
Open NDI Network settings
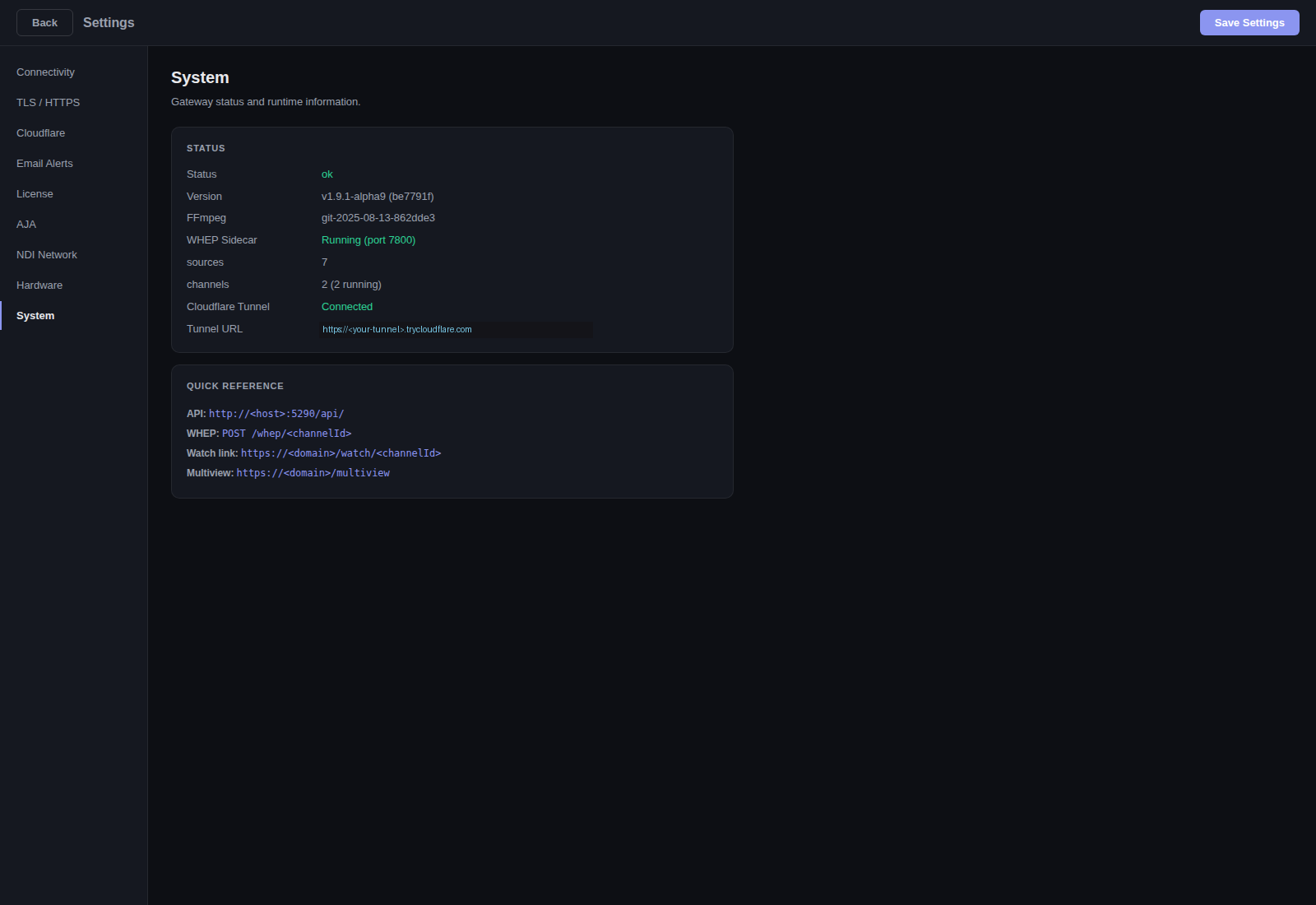click(x=74, y=255)
